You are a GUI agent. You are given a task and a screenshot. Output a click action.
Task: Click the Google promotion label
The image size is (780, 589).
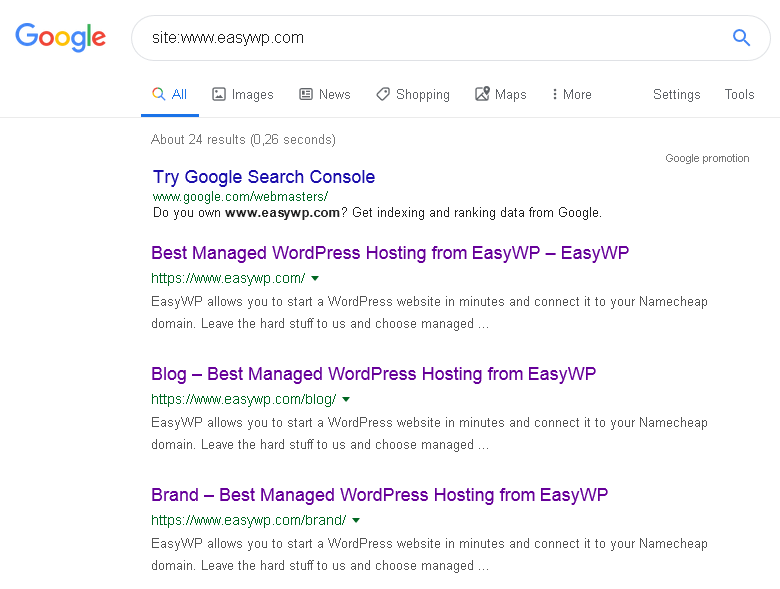(x=707, y=158)
